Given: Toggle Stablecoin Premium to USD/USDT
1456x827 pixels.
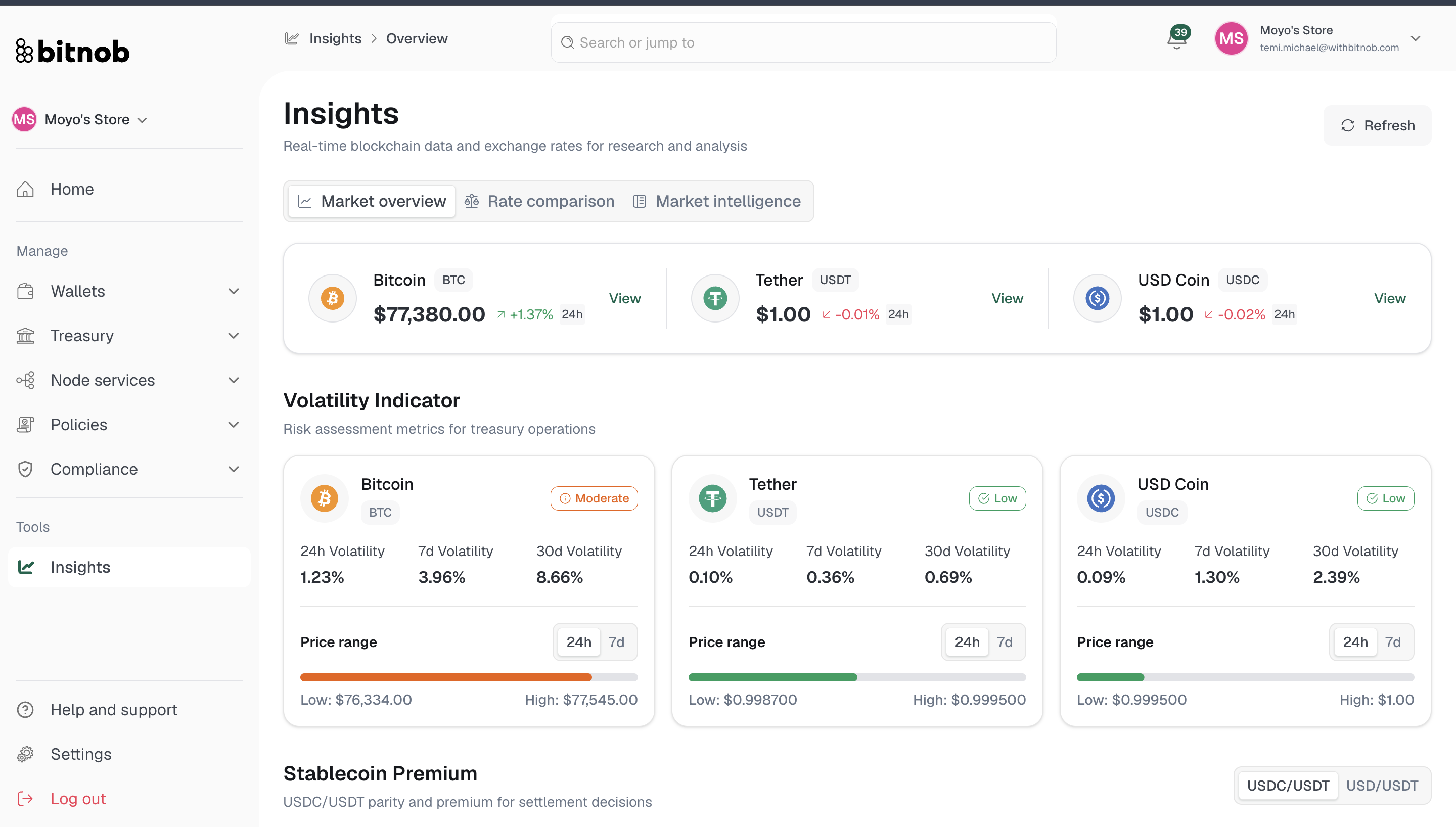Looking at the screenshot, I should [1382, 786].
